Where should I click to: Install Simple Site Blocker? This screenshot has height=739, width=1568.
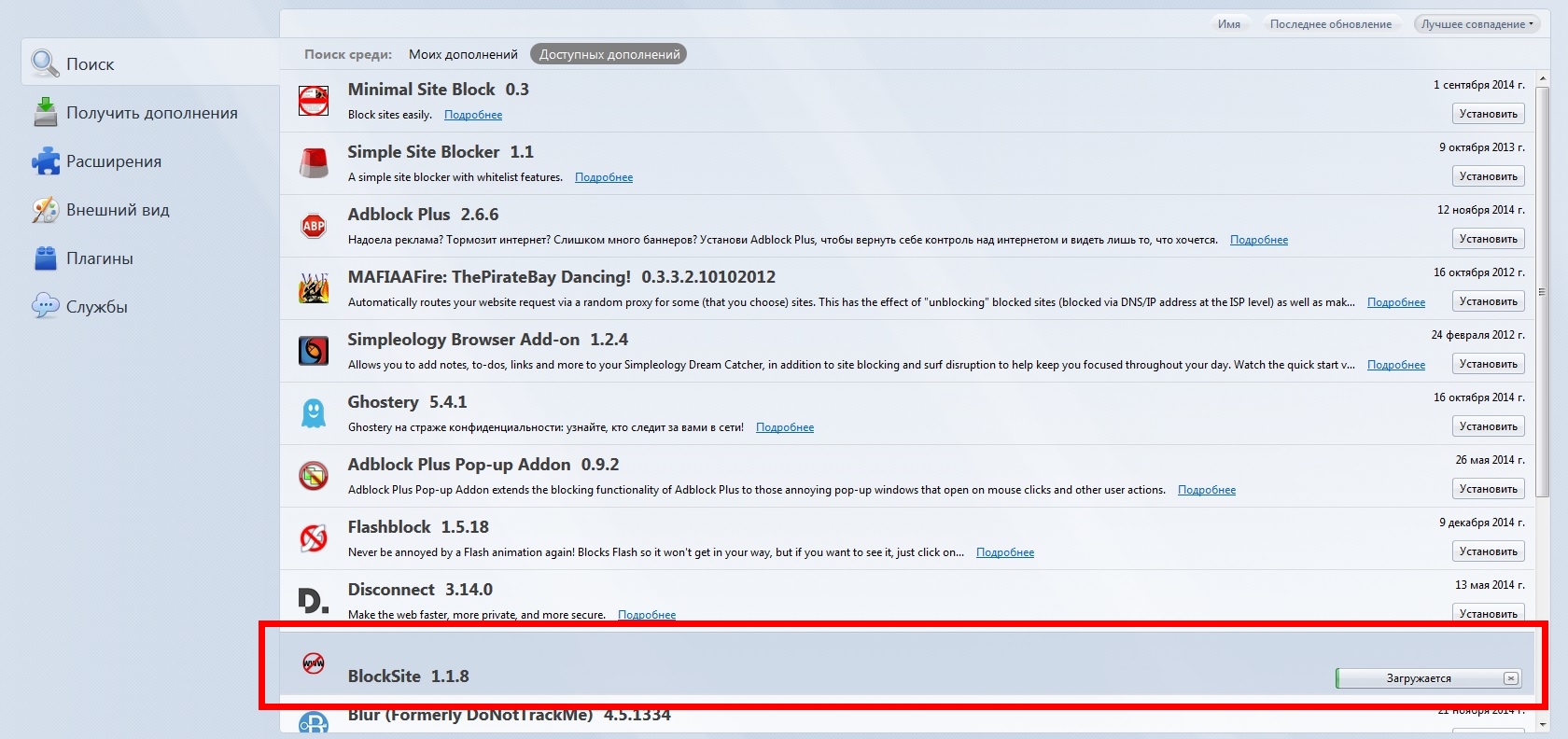point(1489,176)
